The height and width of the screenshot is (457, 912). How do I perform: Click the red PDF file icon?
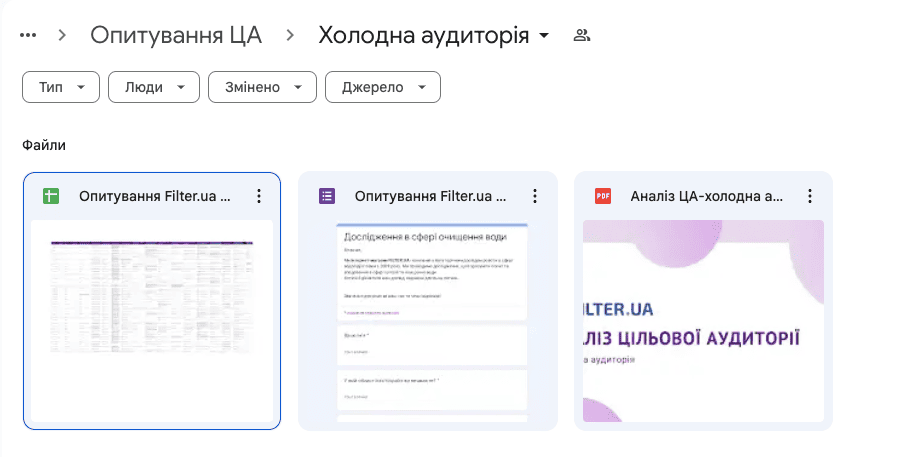[603, 196]
